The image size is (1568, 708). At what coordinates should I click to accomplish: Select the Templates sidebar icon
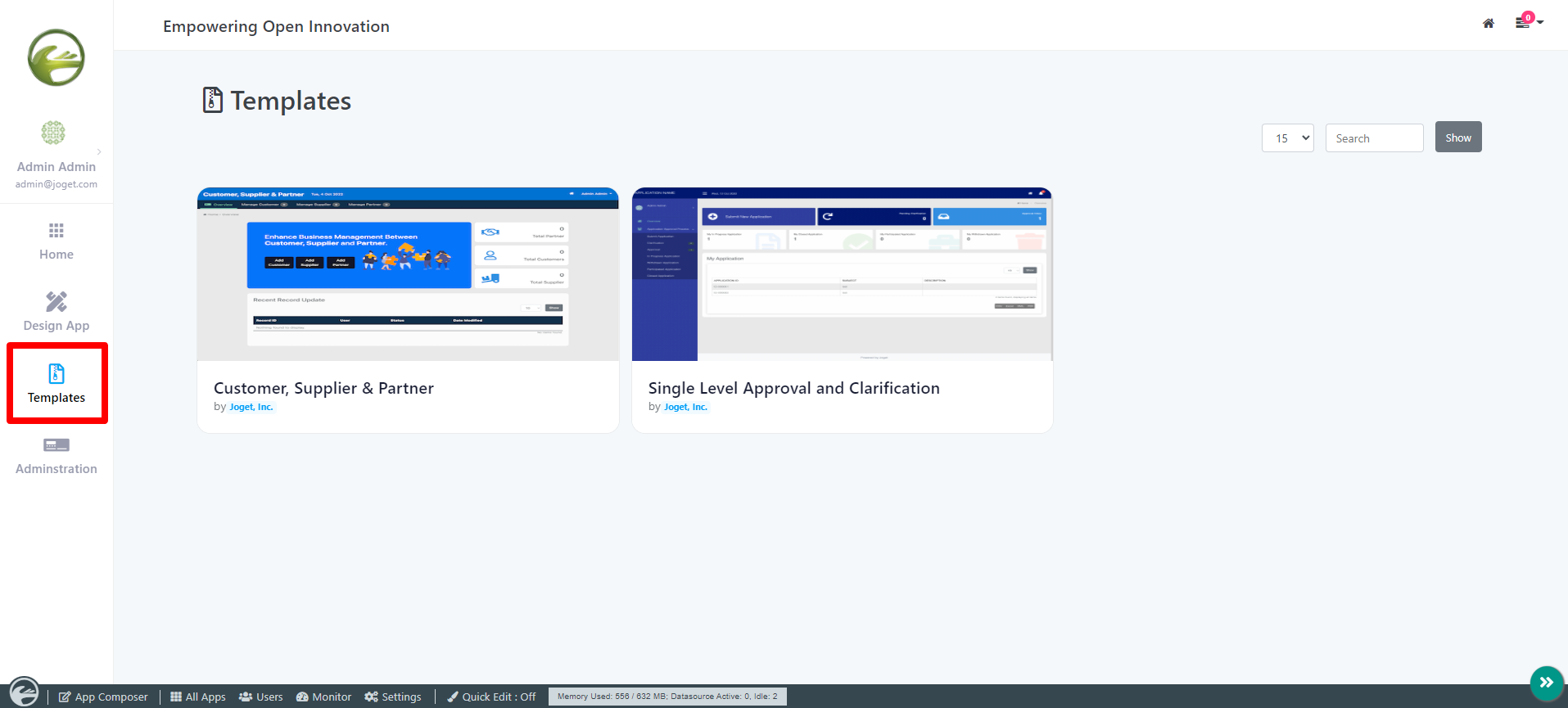(56, 373)
